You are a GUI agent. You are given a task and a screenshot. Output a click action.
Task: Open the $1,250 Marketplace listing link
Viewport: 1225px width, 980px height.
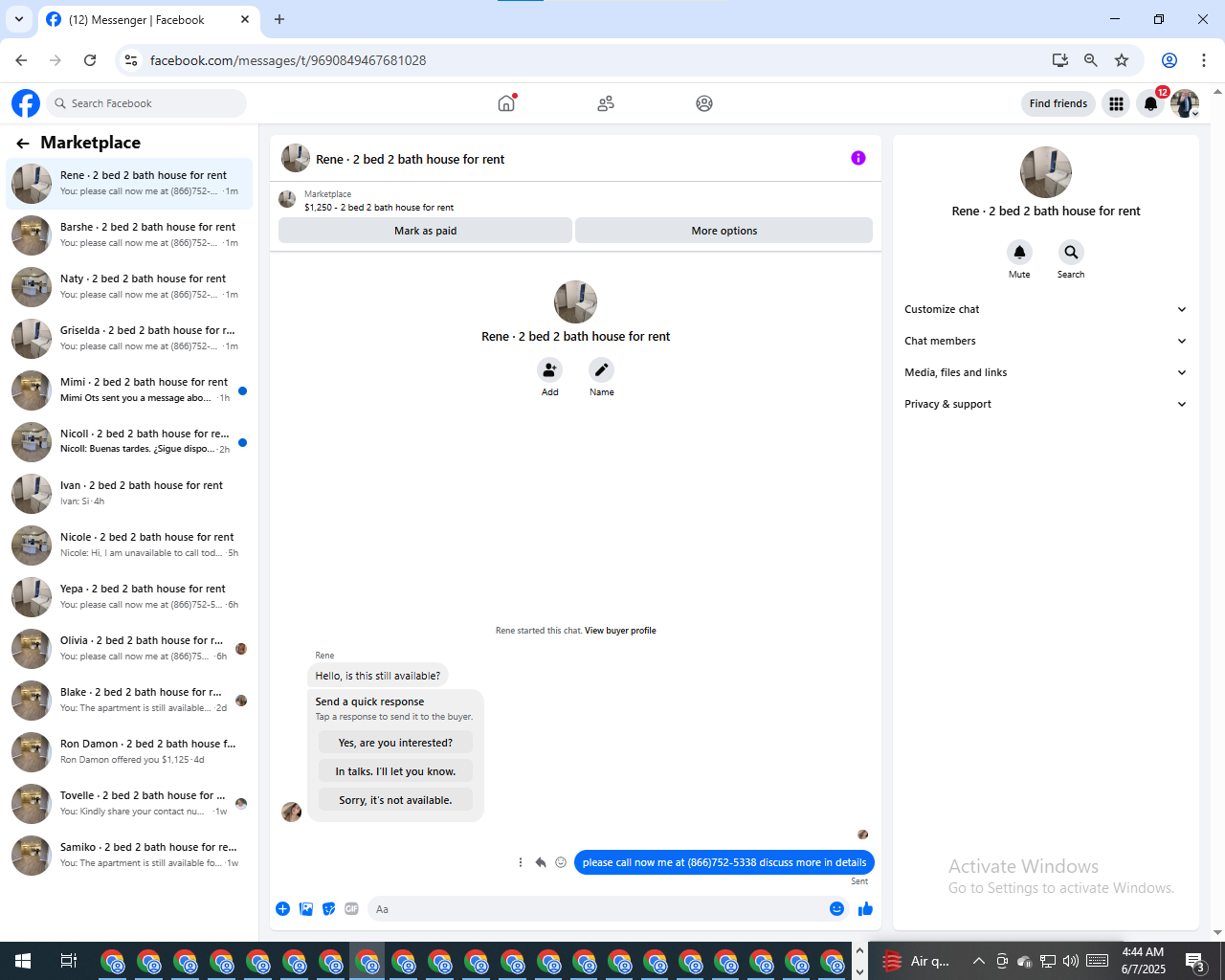[379, 208]
